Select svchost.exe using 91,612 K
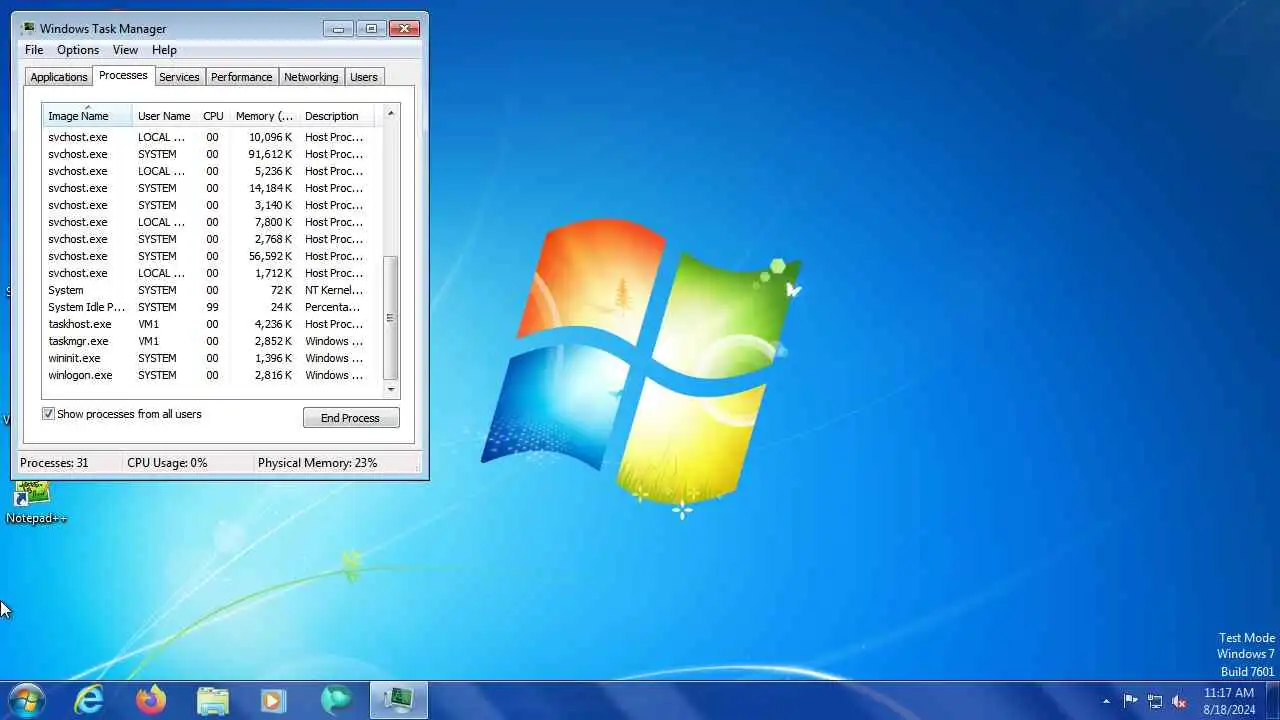The width and height of the screenshot is (1280, 720). 210,154
